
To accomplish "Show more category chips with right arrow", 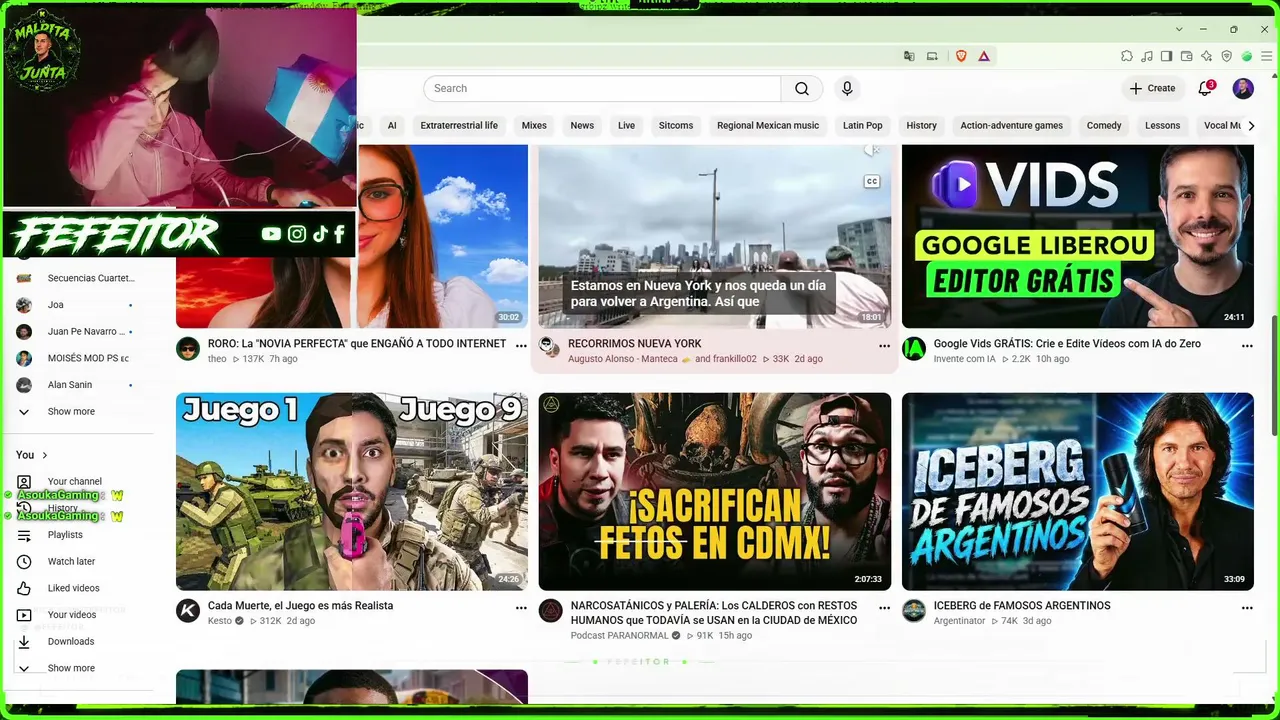I will coord(1251,126).
